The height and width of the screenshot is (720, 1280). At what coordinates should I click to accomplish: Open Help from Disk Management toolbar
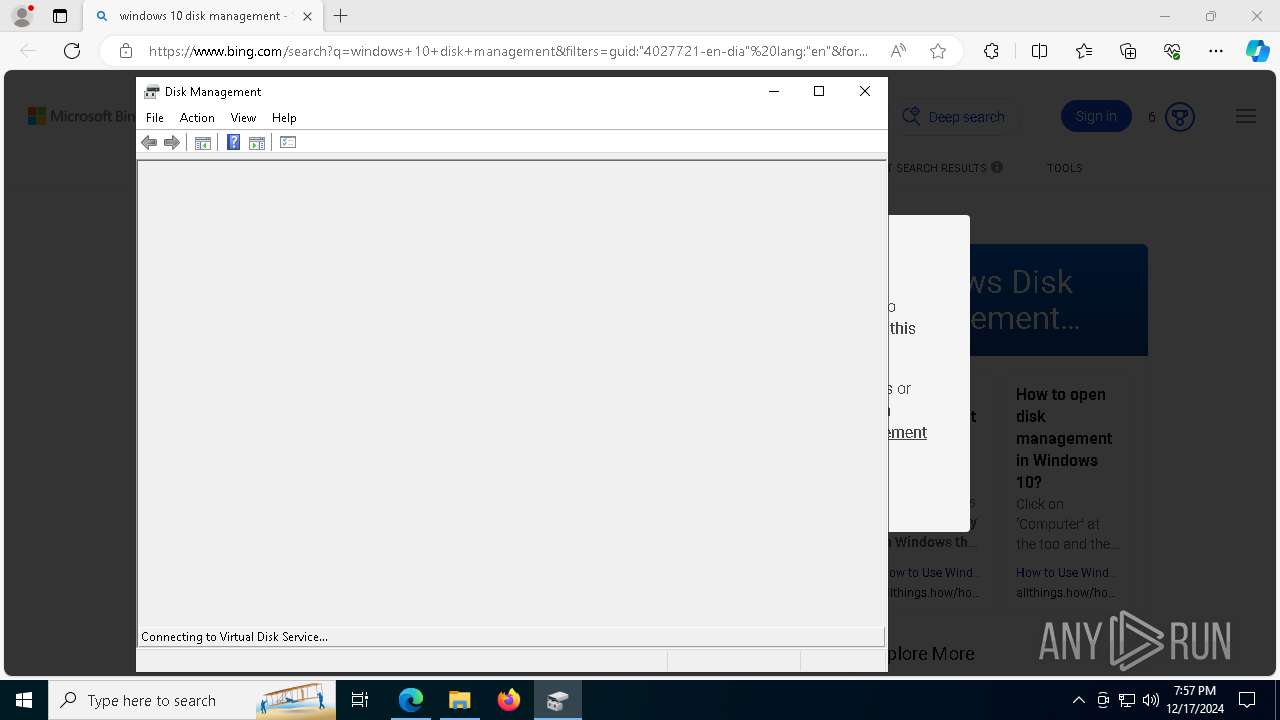[233, 143]
